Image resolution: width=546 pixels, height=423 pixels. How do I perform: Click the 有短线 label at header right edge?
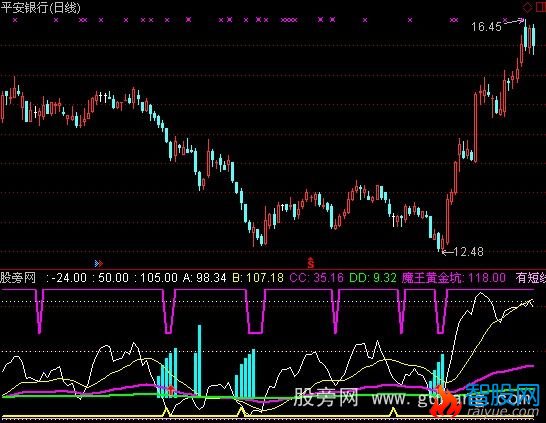(x=531, y=277)
